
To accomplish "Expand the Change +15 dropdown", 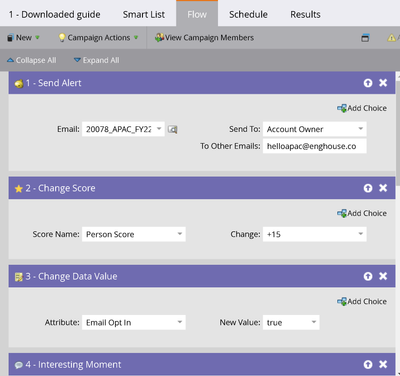I will (x=315, y=234).
